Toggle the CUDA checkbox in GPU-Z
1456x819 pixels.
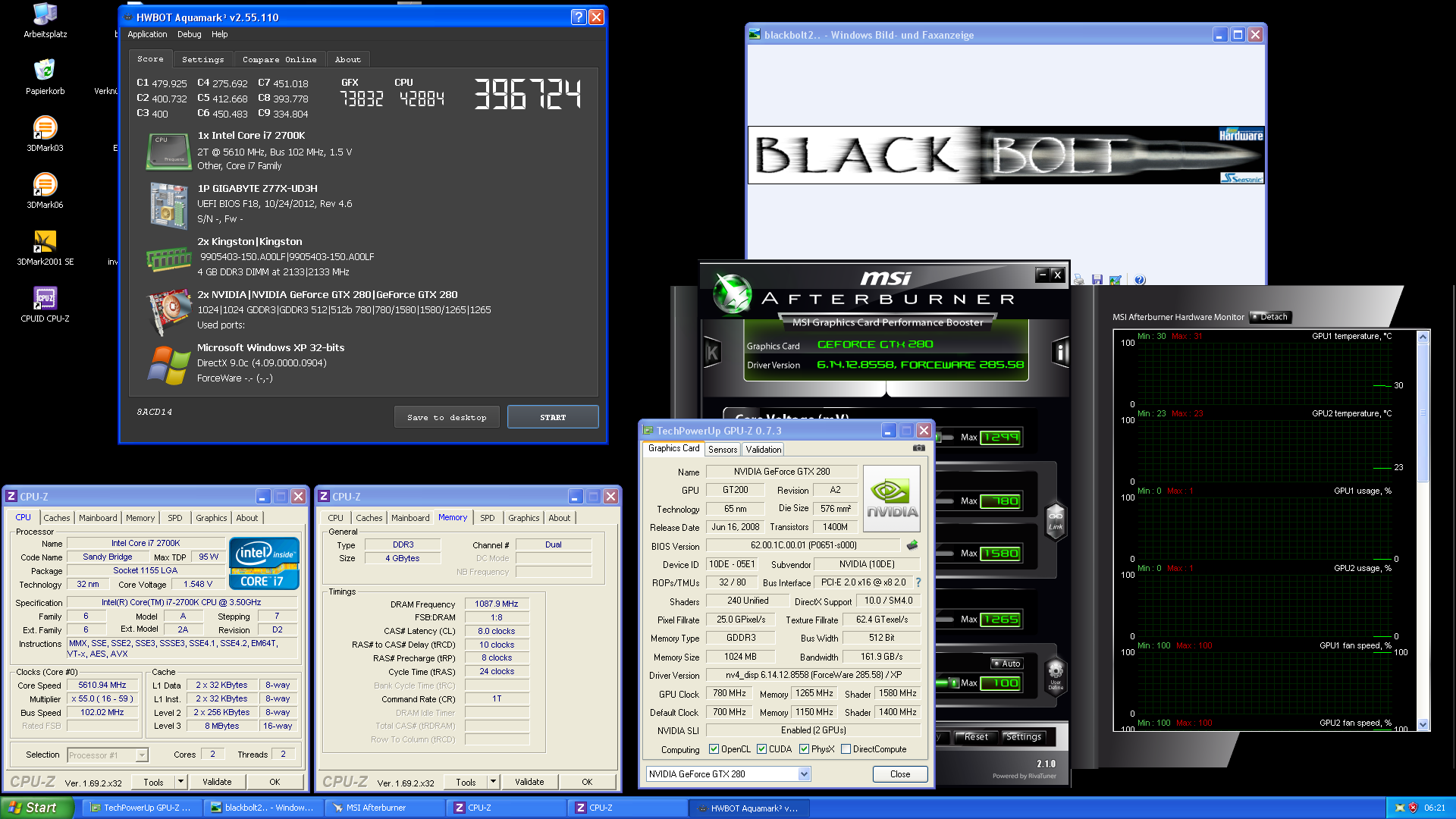(761, 749)
